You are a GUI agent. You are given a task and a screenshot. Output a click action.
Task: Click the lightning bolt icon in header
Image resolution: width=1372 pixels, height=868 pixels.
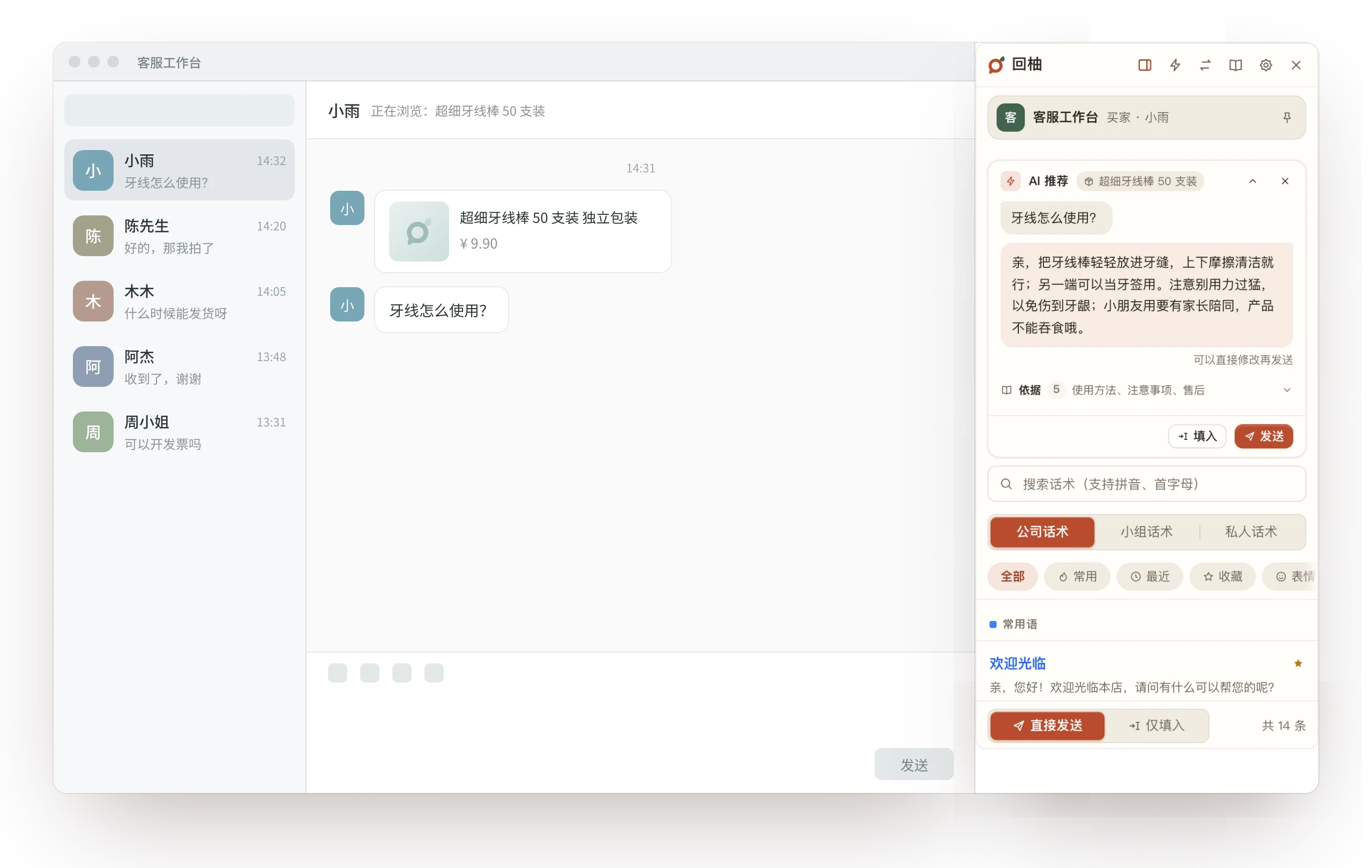pyautogui.click(x=1175, y=65)
